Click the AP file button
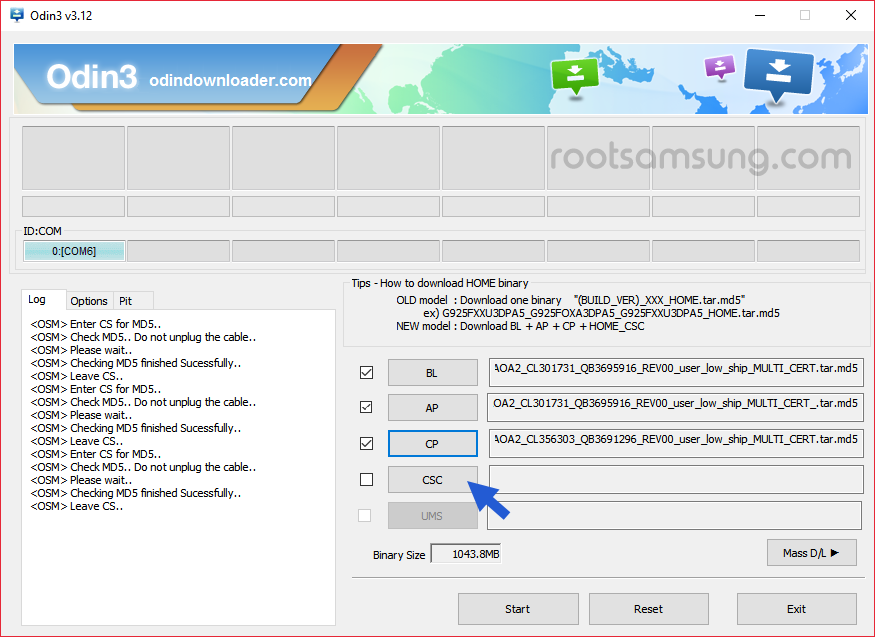Image resolution: width=875 pixels, height=637 pixels. [432, 408]
